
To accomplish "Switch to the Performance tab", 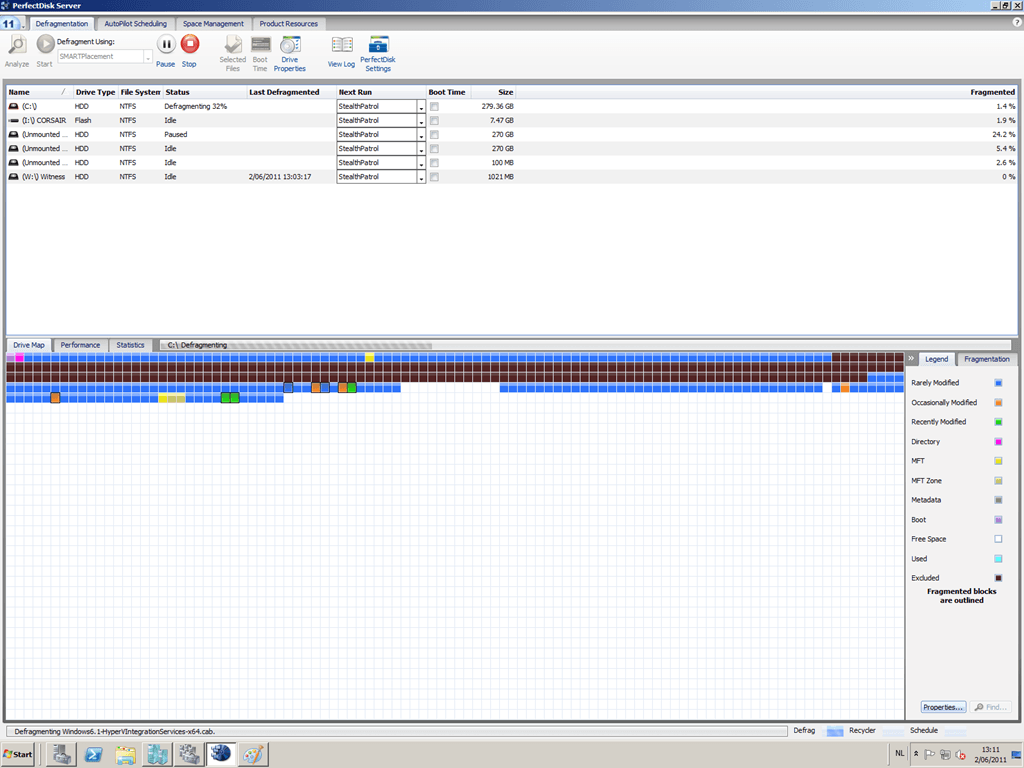I will (80, 345).
